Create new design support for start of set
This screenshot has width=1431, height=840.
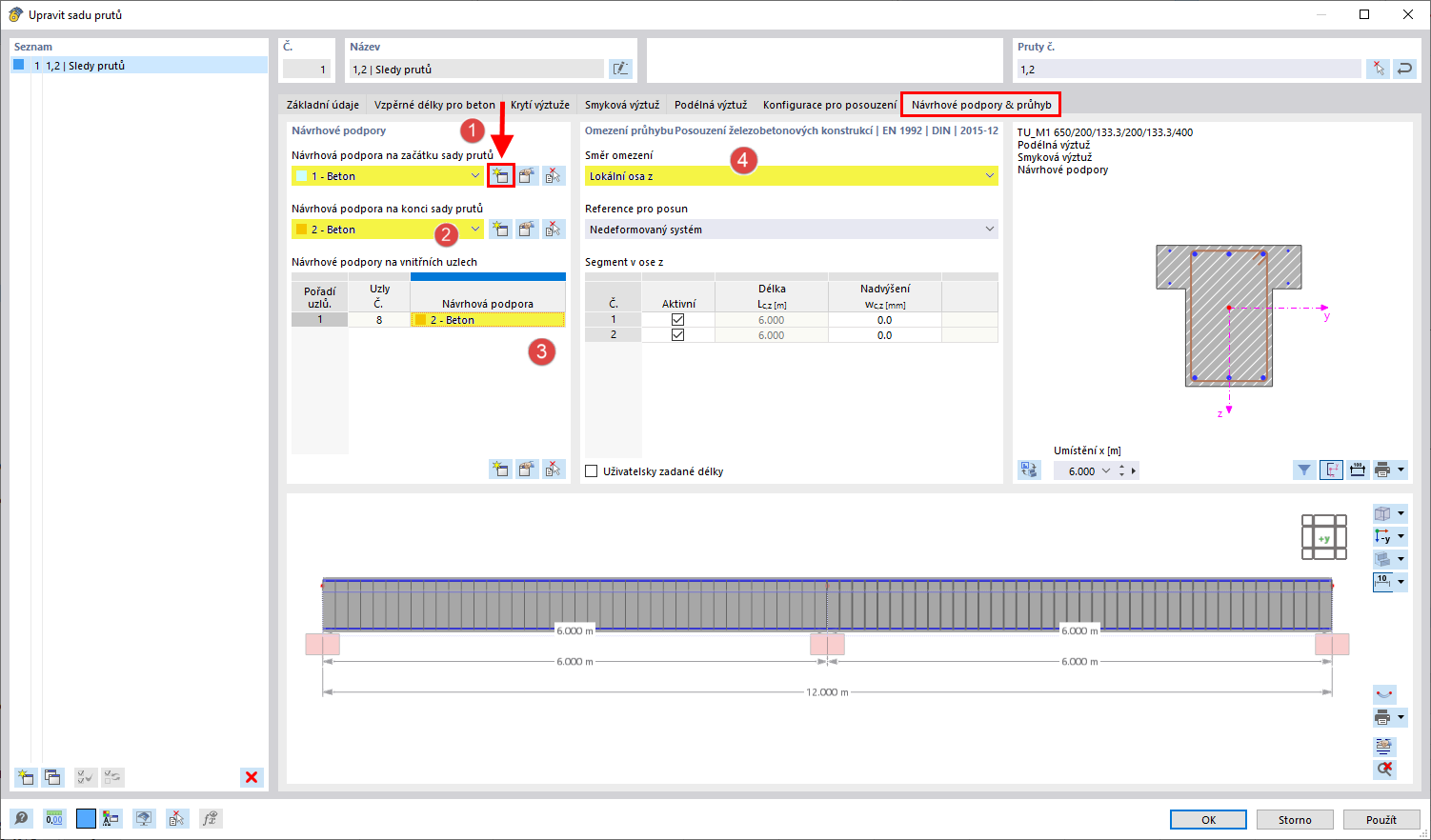[x=500, y=176]
